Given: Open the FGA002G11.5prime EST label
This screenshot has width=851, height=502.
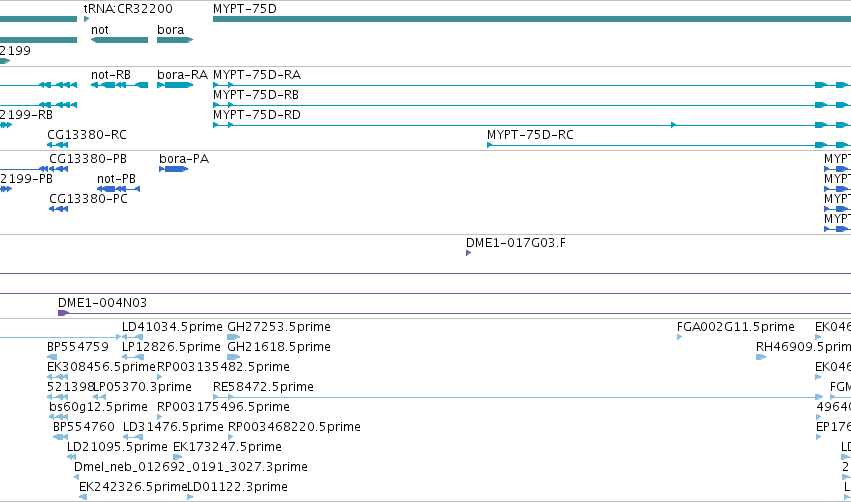Looking at the screenshot, I should 735,327.
